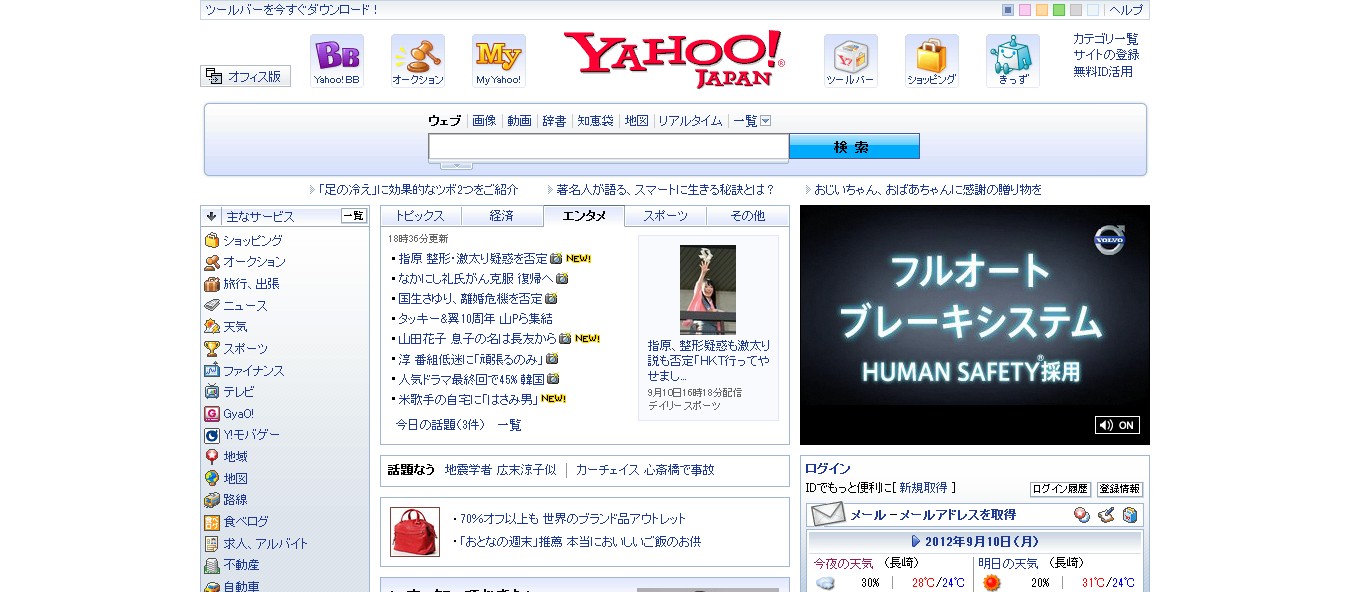Image resolution: width=1349 pixels, height=592 pixels.
Task: Switch to the スポーツ news tab
Action: (666, 216)
